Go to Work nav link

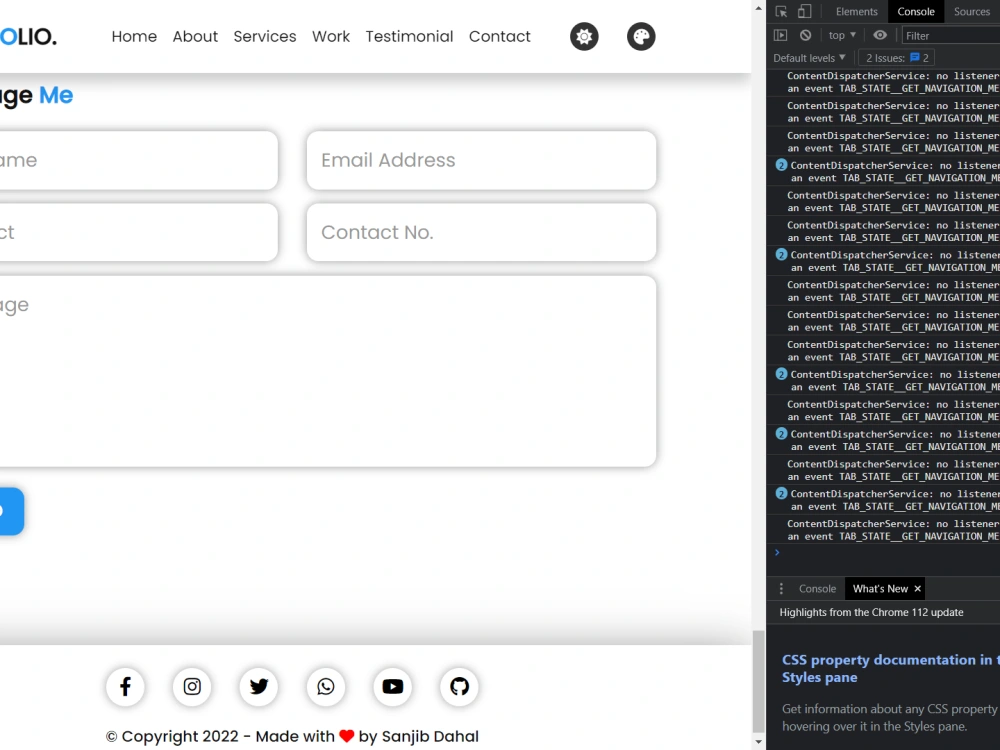coord(331,36)
